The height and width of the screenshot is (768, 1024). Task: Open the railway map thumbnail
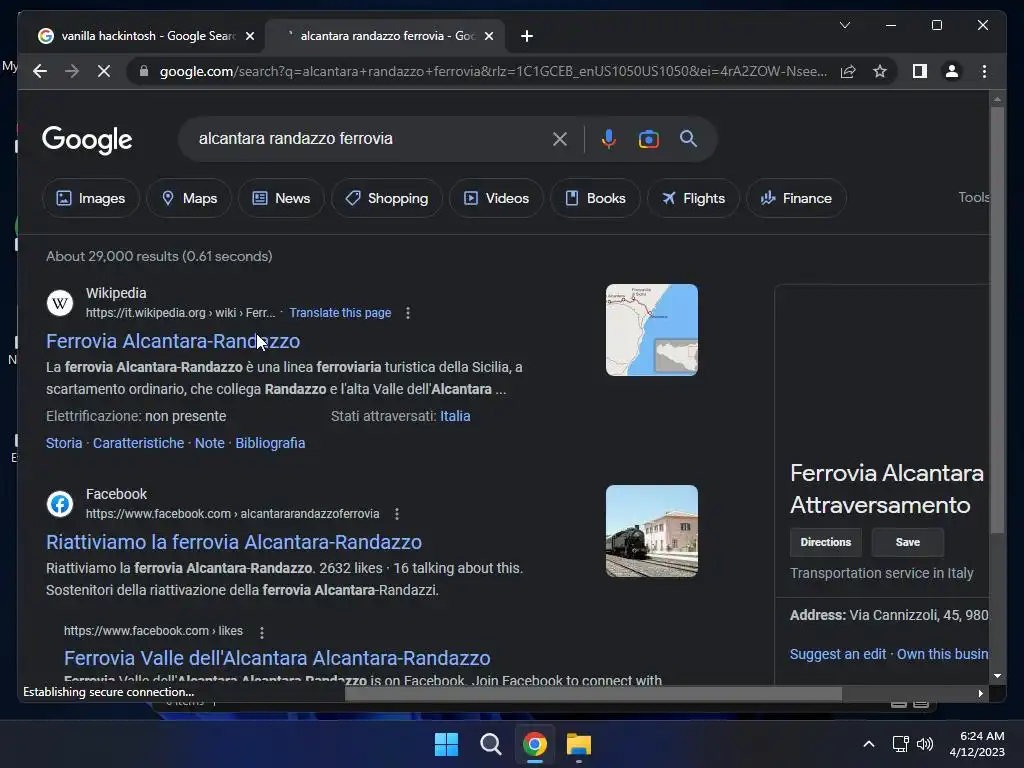(x=652, y=330)
